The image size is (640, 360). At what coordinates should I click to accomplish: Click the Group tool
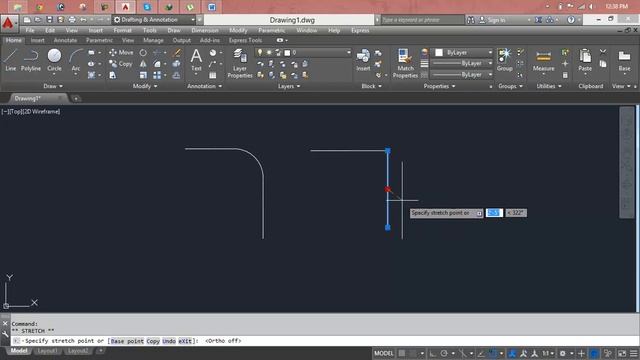click(x=504, y=60)
